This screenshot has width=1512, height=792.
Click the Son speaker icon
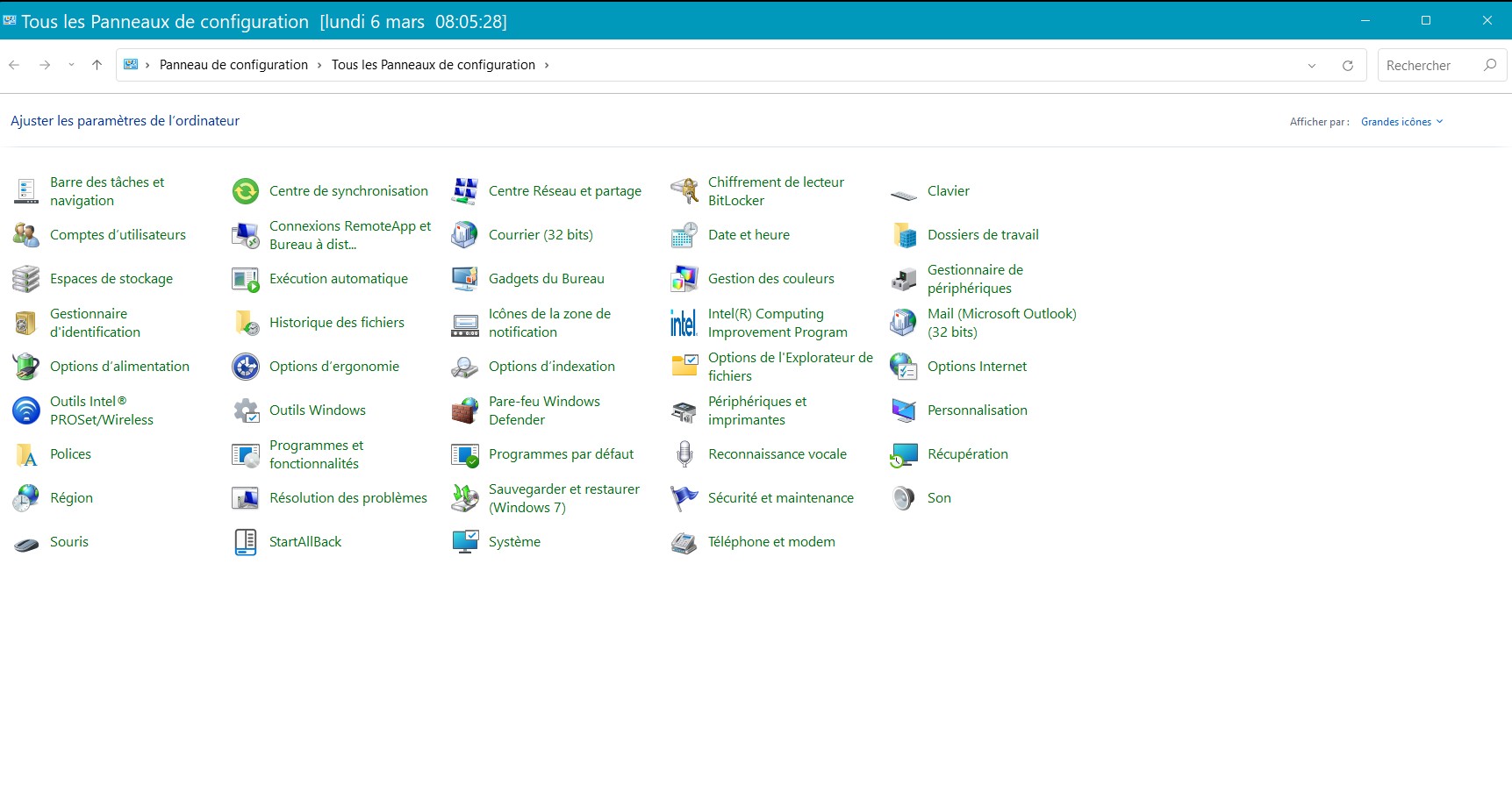coord(903,498)
